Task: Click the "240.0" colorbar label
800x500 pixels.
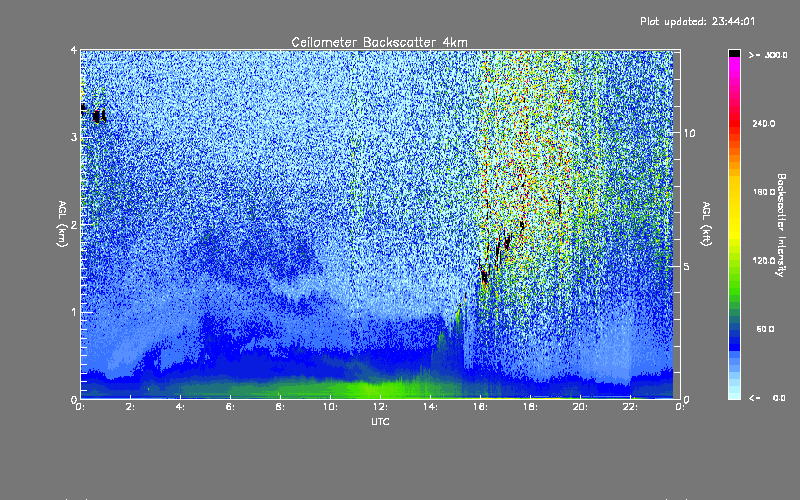Action: click(764, 123)
